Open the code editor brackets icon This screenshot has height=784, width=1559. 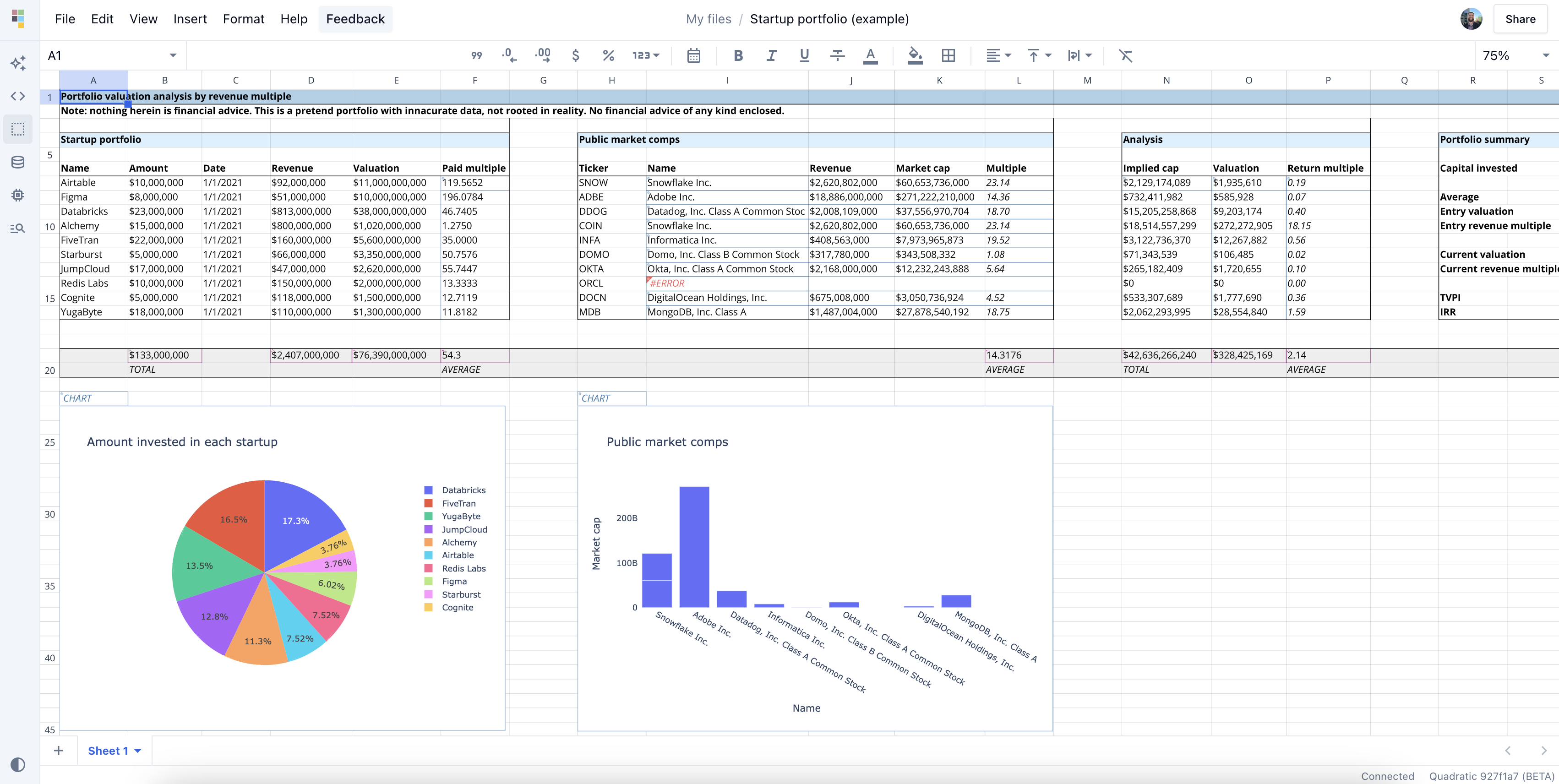[18, 96]
